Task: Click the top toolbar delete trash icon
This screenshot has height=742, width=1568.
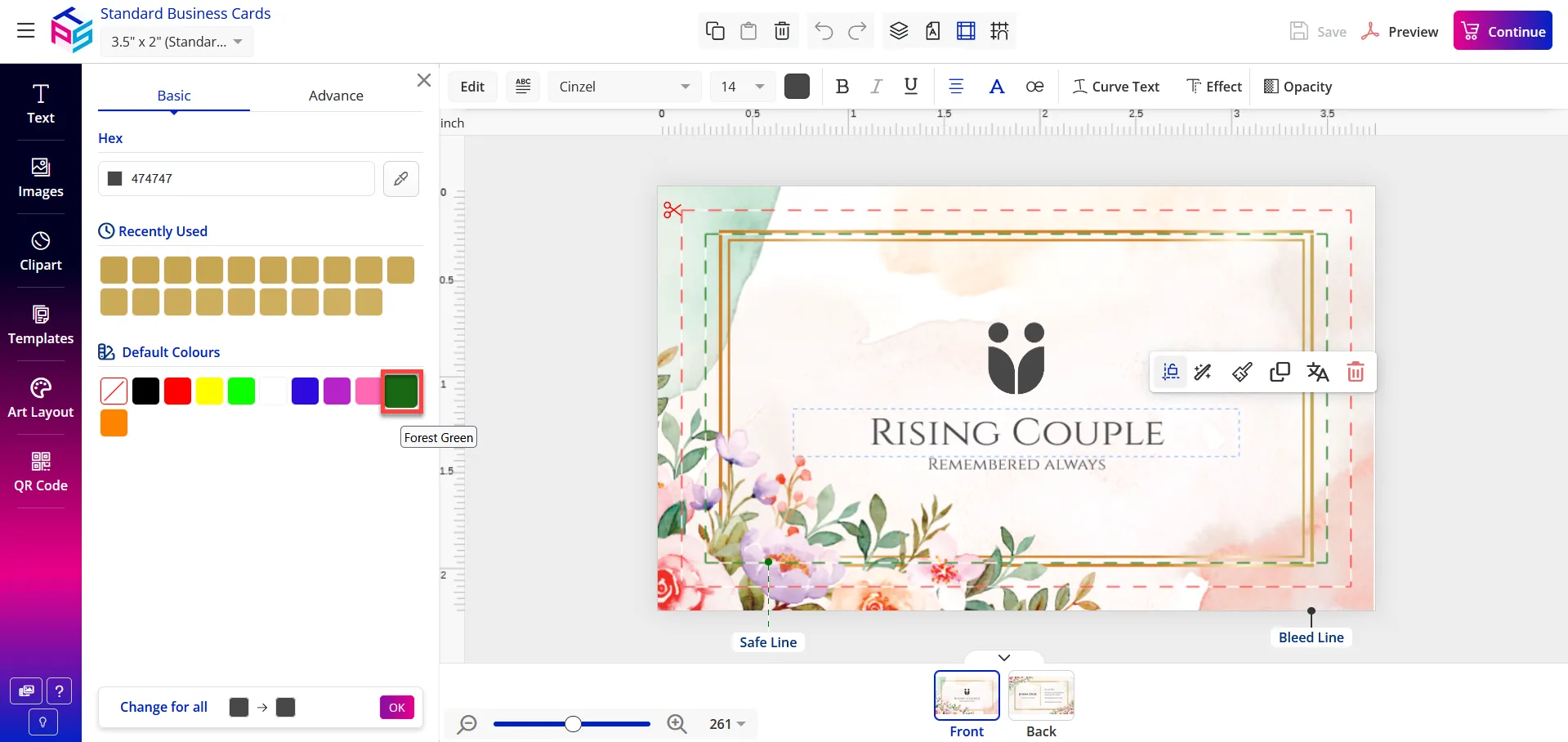Action: [782, 31]
